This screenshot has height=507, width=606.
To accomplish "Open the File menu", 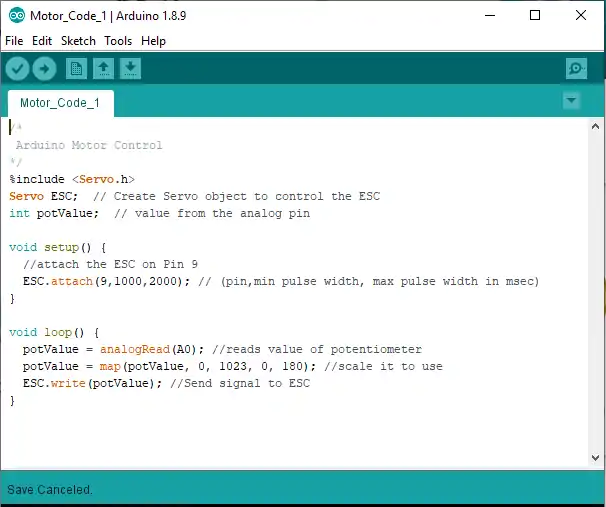I will tap(14, 41).
